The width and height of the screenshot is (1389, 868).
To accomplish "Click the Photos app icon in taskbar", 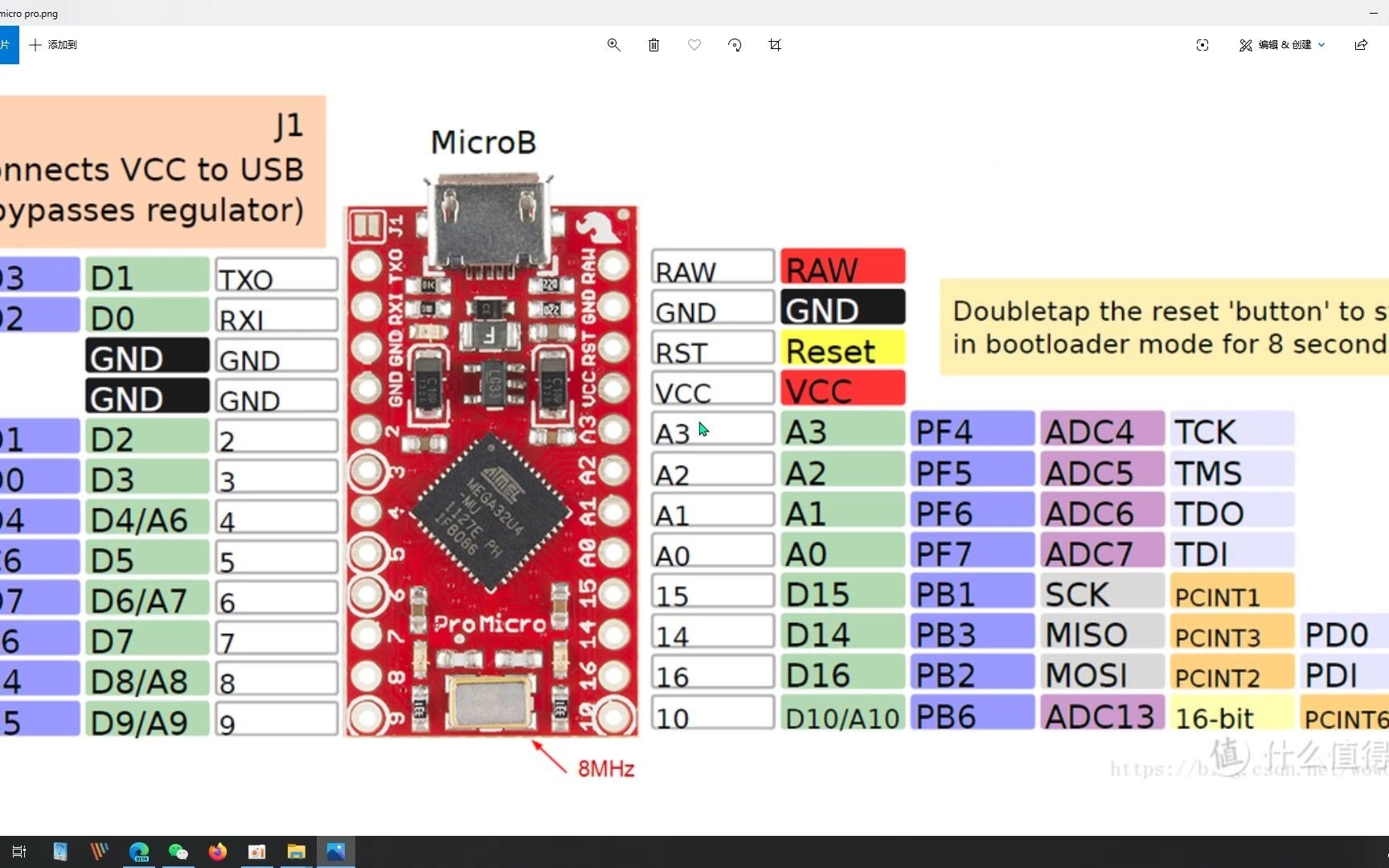I will 336,852.
